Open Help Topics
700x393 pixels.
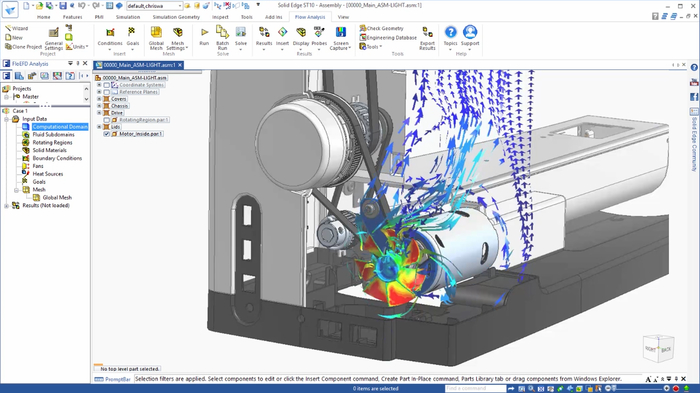click(x=450, y=36)
